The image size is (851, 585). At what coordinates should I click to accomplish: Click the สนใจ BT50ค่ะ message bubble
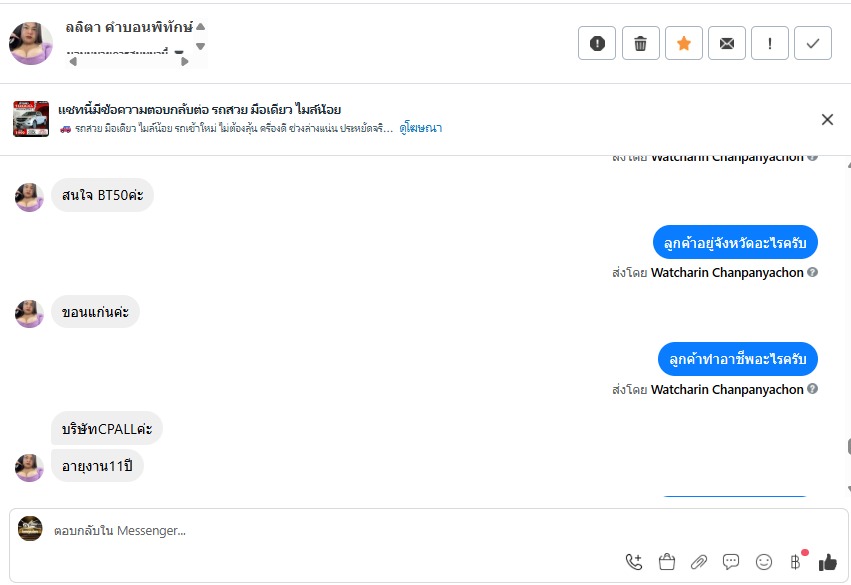[x=103, y=195]
